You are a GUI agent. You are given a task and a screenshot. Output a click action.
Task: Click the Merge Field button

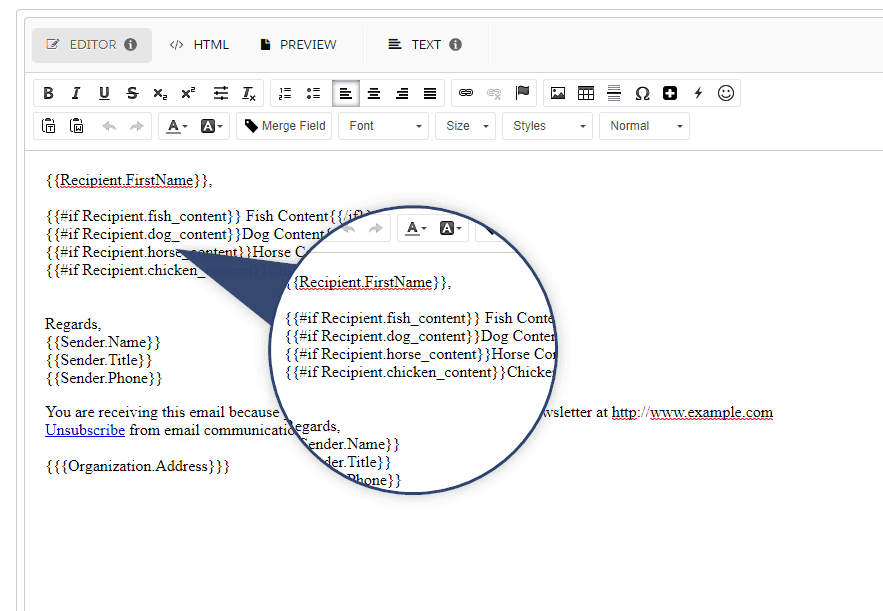[284, 126]
